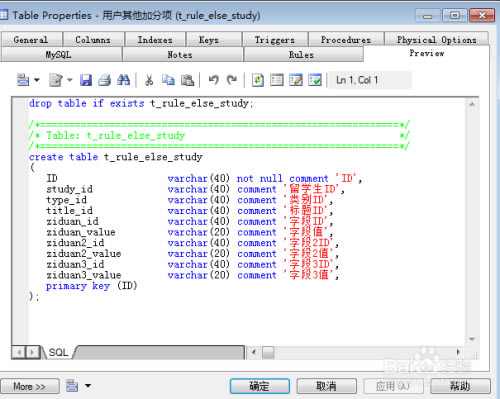
Task: Click the horizontal scrollbar thumb
Action: coord(268,352)
